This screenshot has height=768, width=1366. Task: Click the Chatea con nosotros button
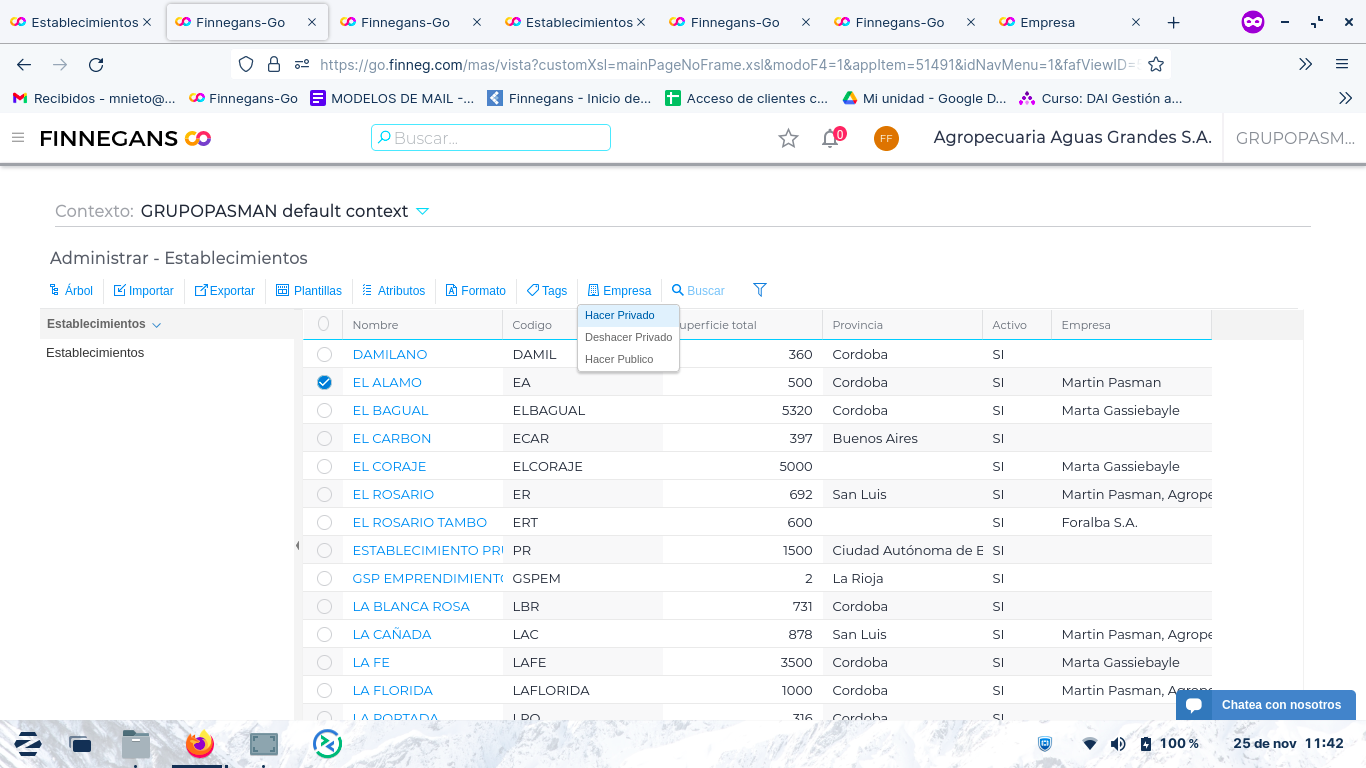click(x=1266, y=705)
